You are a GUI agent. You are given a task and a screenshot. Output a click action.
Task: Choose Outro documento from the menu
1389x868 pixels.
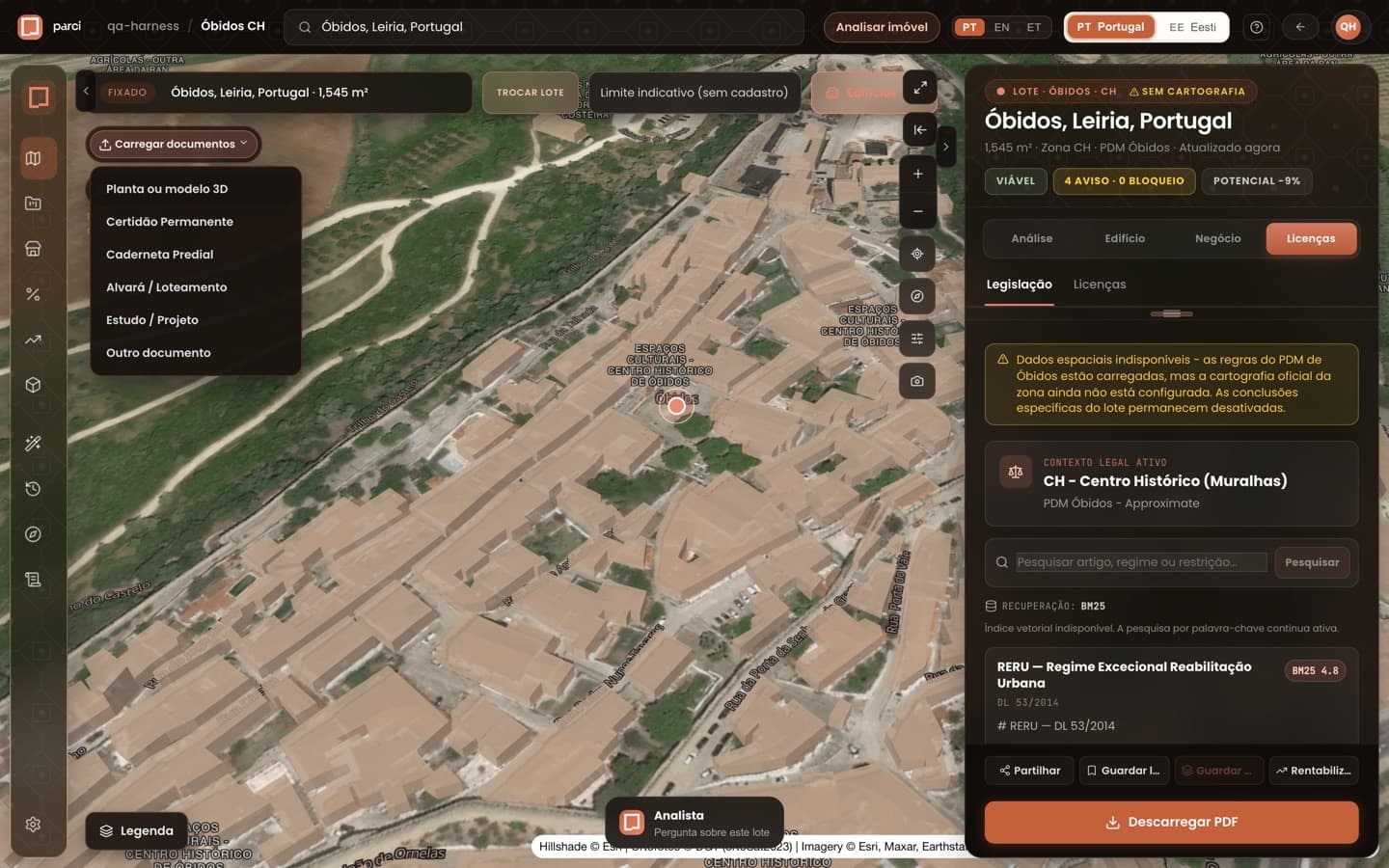click(x=196, y=353)
